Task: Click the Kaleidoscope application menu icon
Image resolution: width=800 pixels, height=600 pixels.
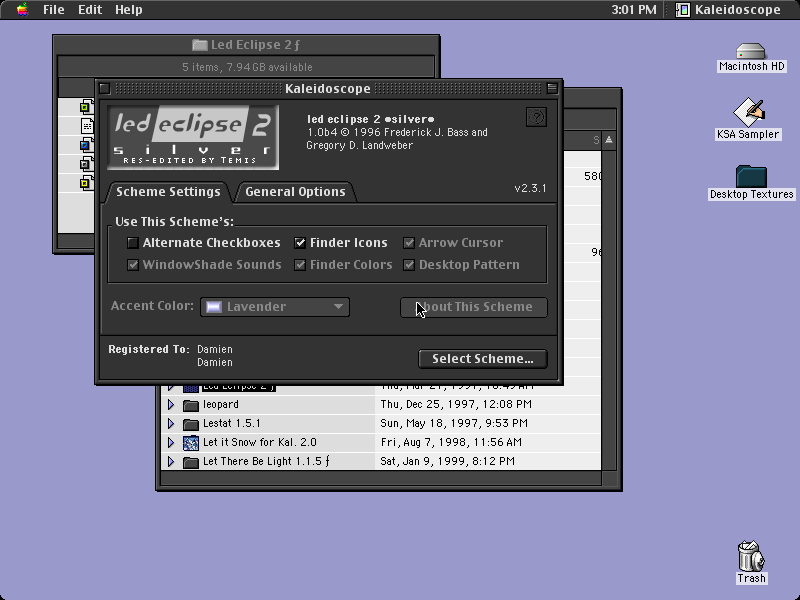Action: pos(682,10)
